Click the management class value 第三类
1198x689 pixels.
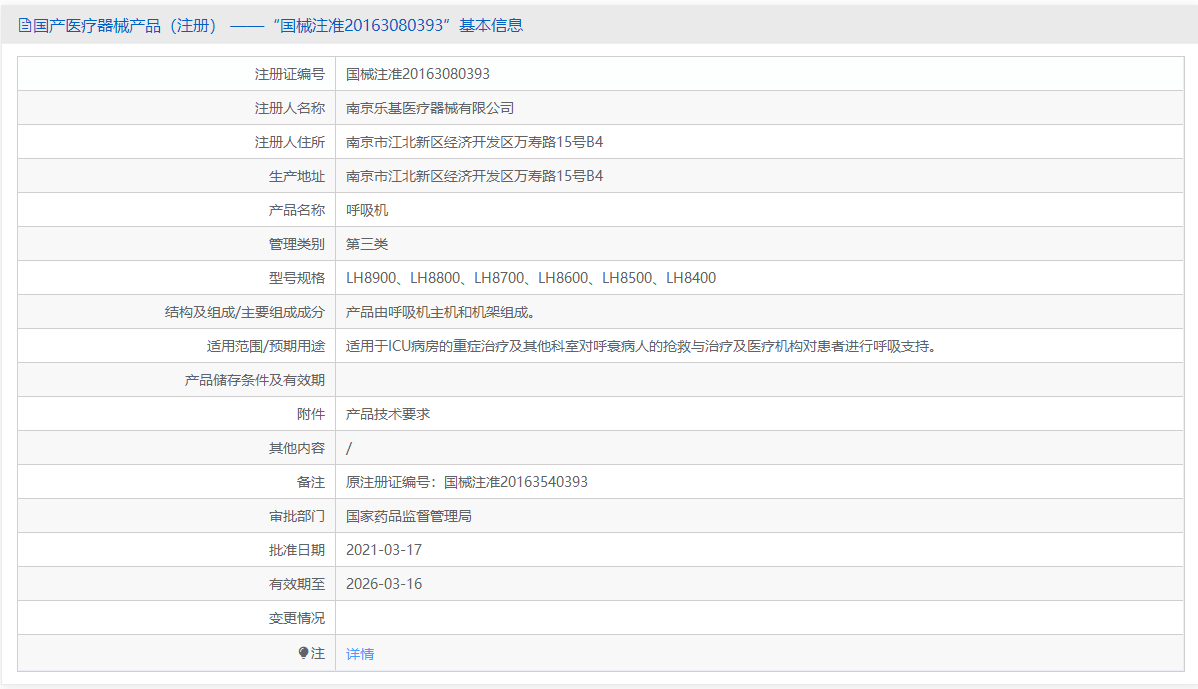[367, 244]
